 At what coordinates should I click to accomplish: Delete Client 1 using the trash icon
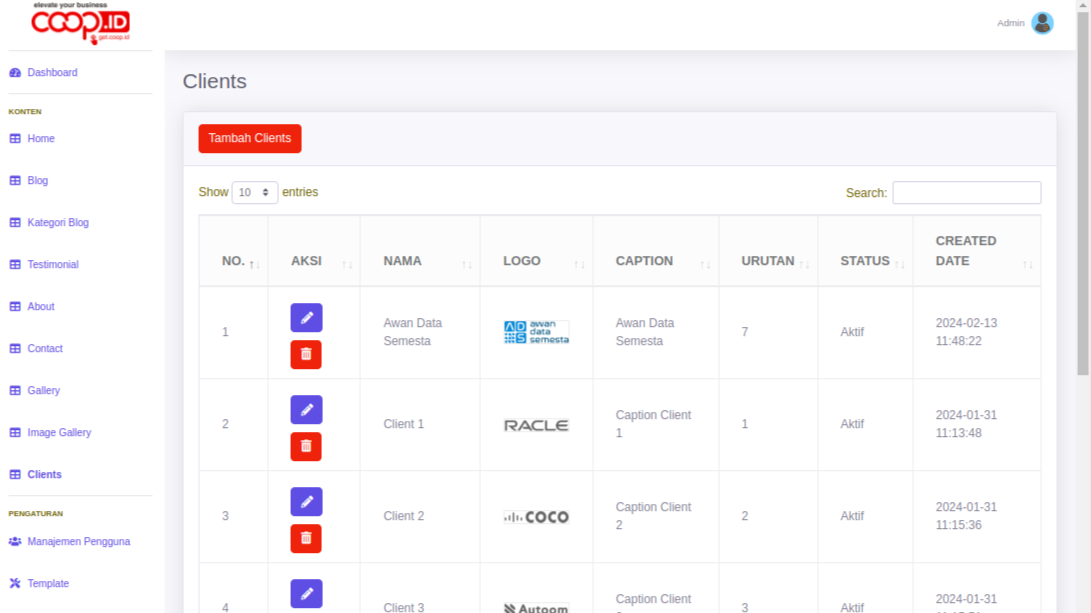[x=306, y=446]
